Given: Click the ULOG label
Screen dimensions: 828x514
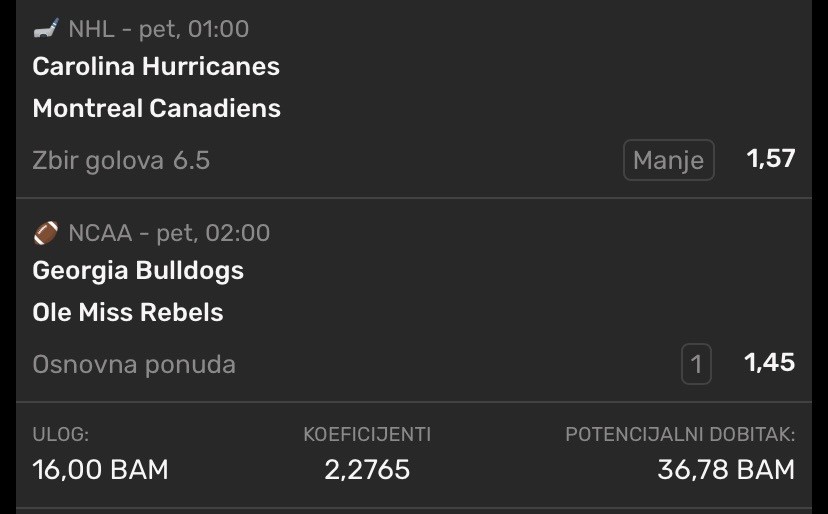Looking at the screenshot, I should pos(61,435).
